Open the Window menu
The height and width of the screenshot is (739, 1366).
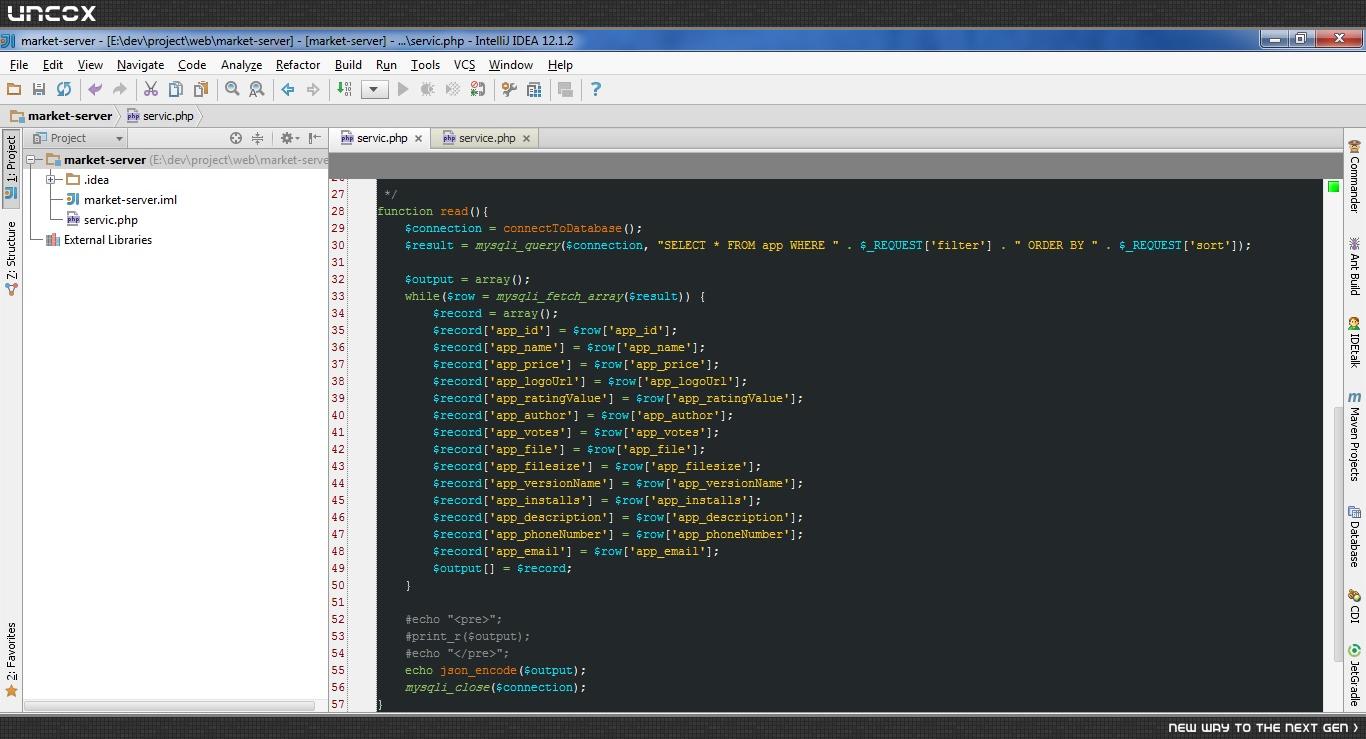[x=510, y=64]
